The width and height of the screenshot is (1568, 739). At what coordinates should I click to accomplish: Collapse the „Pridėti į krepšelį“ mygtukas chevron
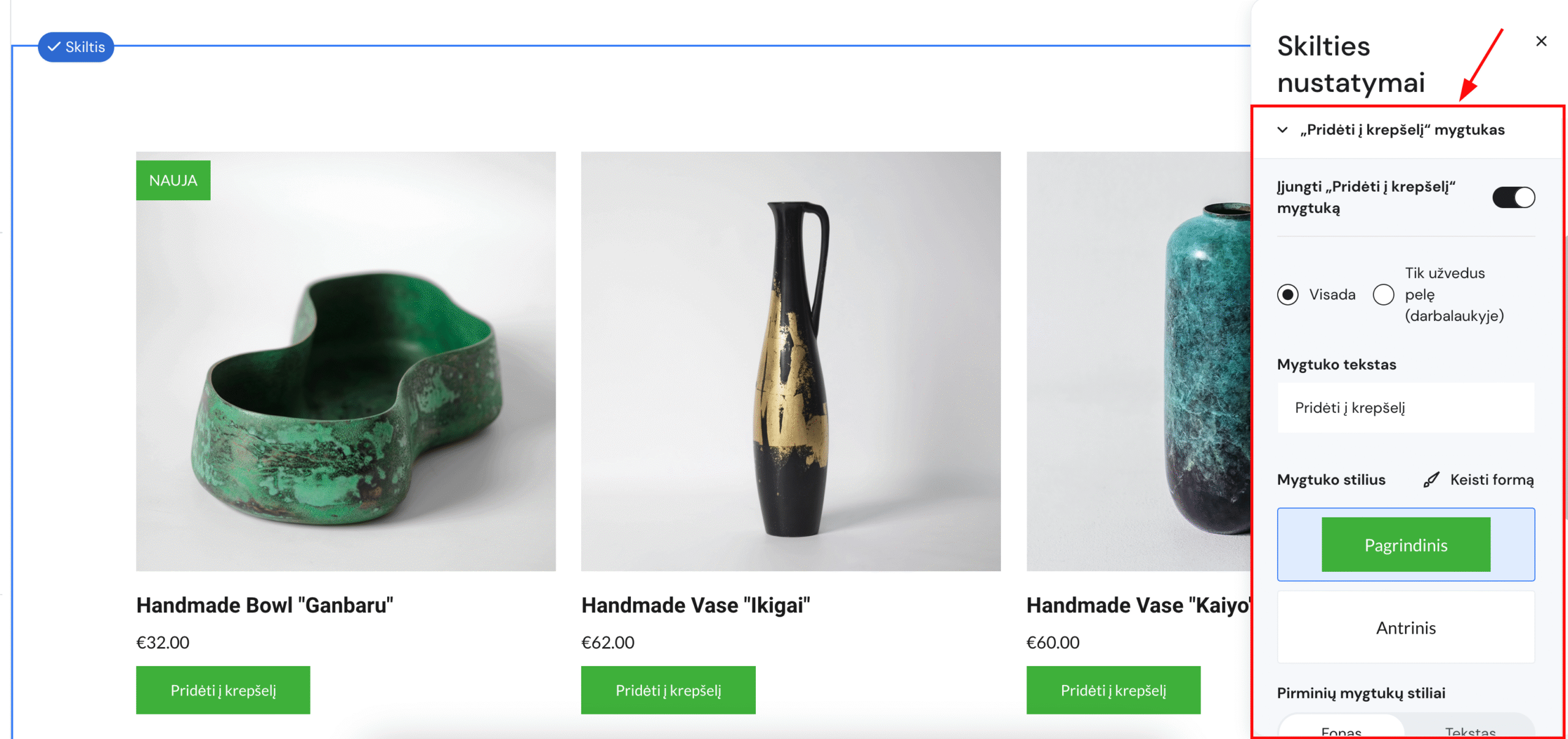click(1282, 130)
